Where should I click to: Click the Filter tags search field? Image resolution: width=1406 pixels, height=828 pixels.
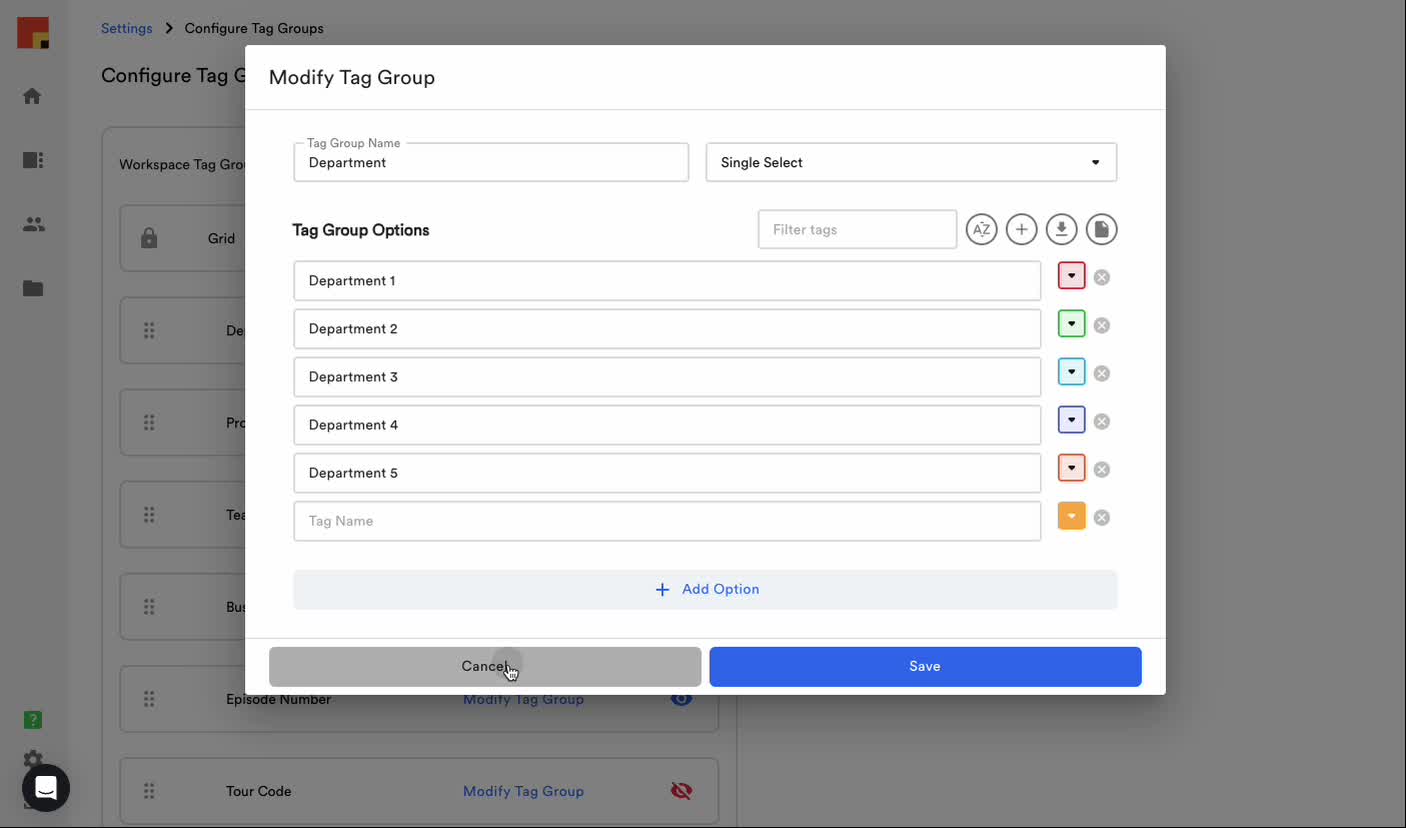coord(857,230)
